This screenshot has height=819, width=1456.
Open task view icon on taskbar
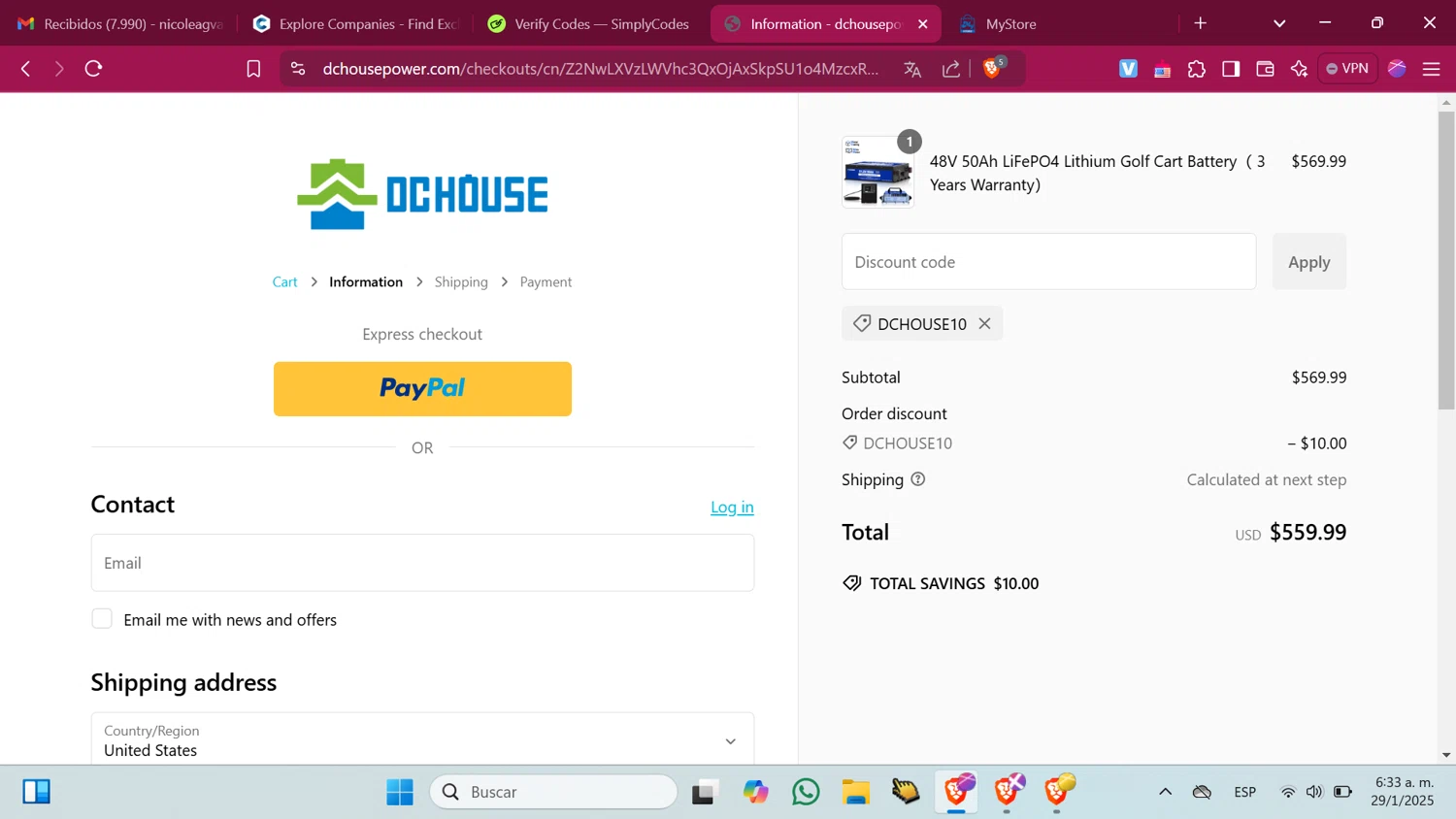[704, 792]
